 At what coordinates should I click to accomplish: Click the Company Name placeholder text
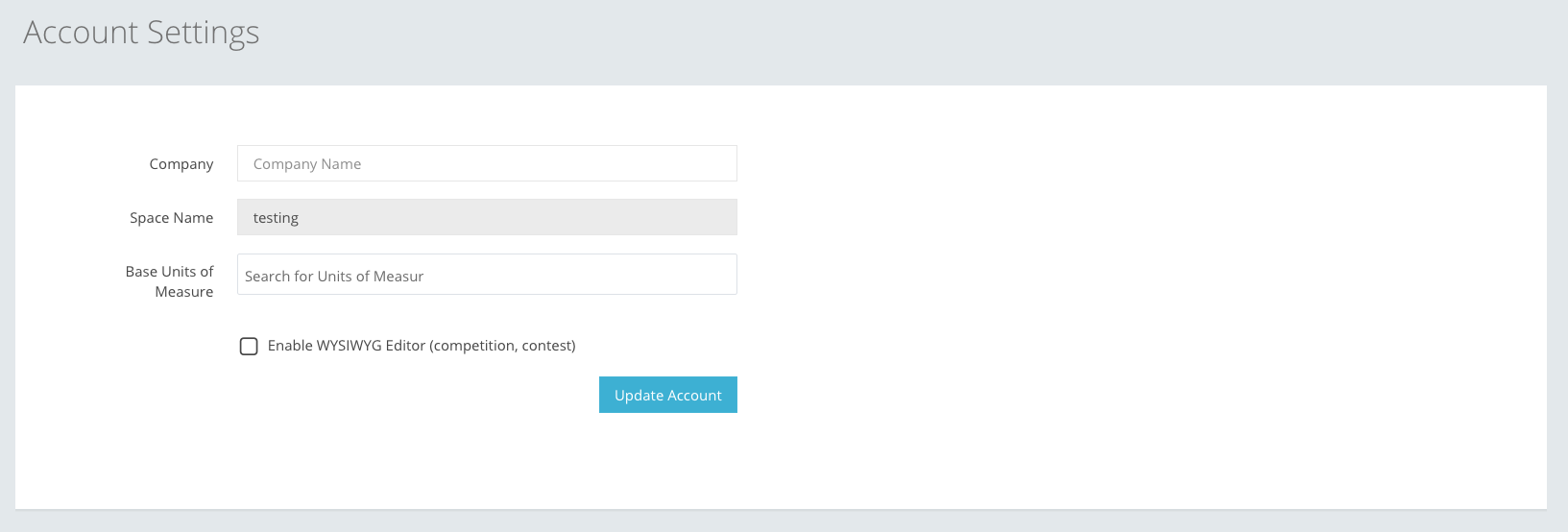(307, 164)
